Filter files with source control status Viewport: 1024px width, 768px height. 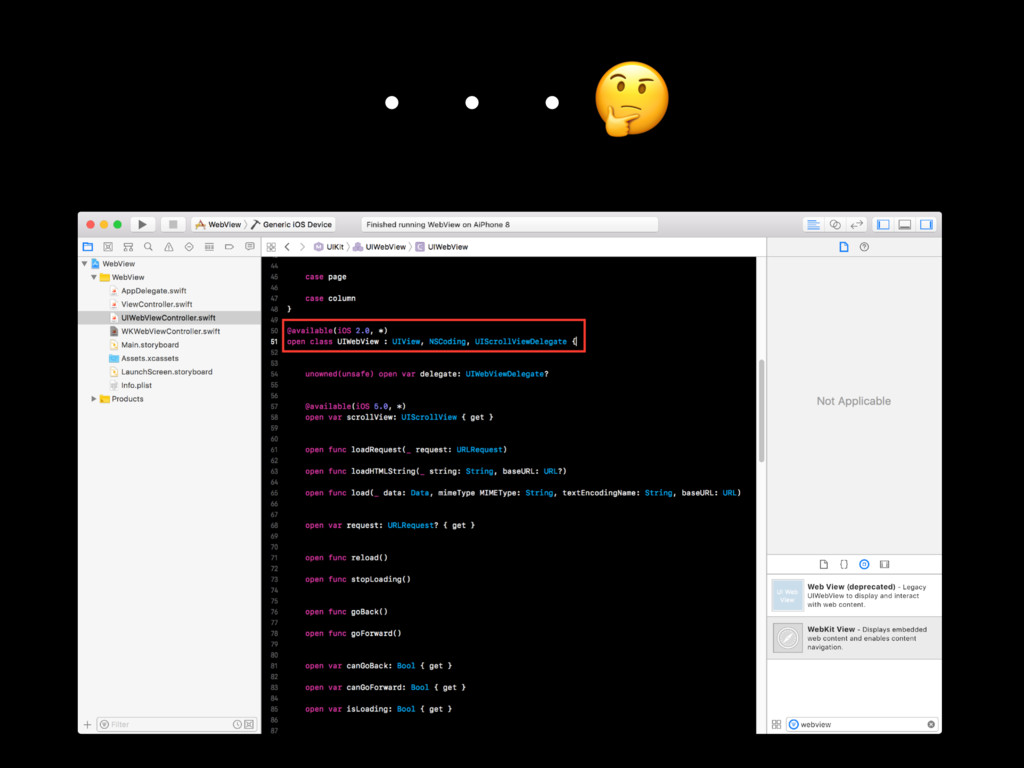(249, 724)
